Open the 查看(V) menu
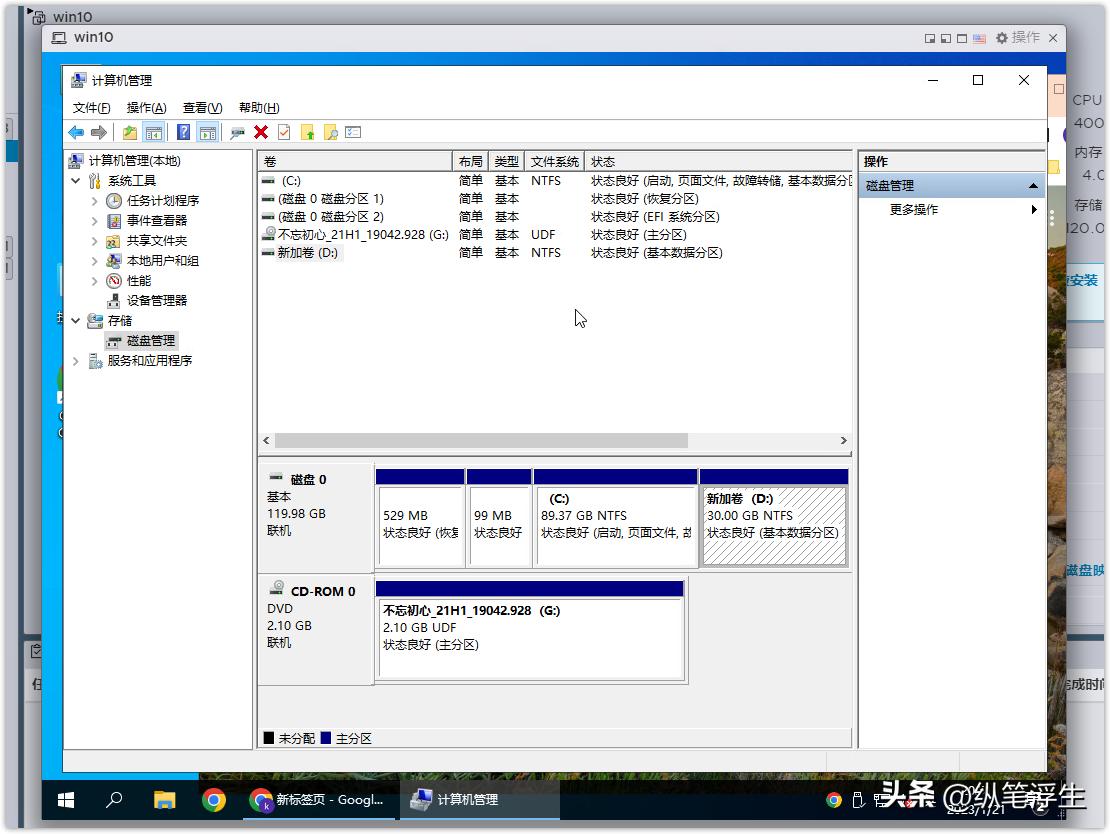The height and width of the screenshot is (834, 1110). click(199, 107)
